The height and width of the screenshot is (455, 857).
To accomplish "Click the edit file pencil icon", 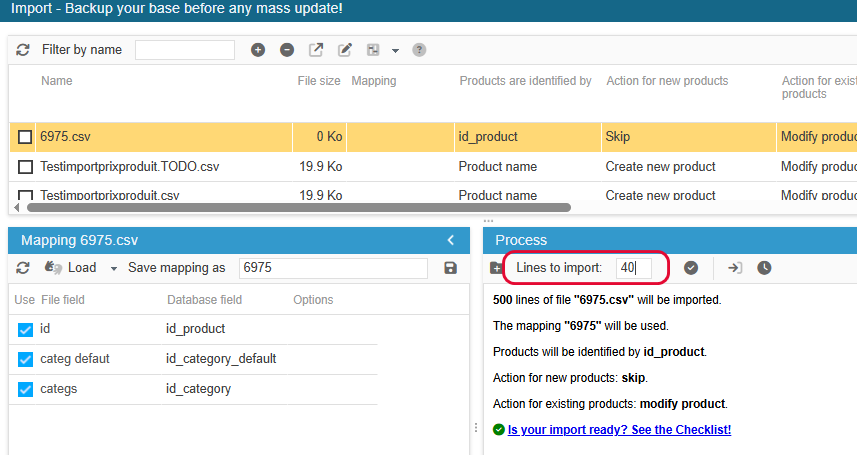I will point(345,50).
